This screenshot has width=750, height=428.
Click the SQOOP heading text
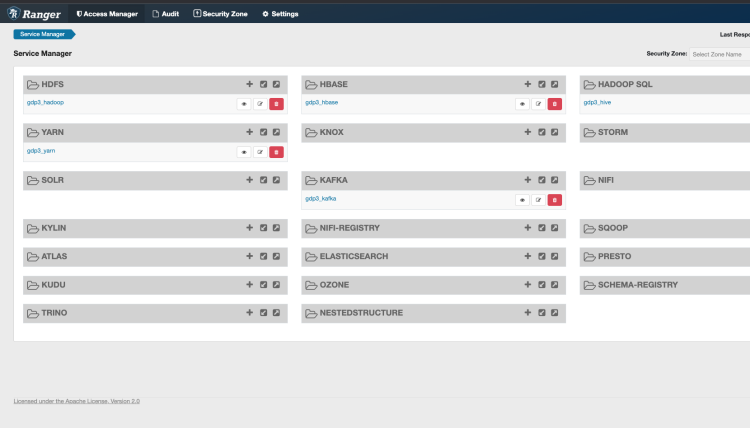pyautogui.click(x=613, y=228)
